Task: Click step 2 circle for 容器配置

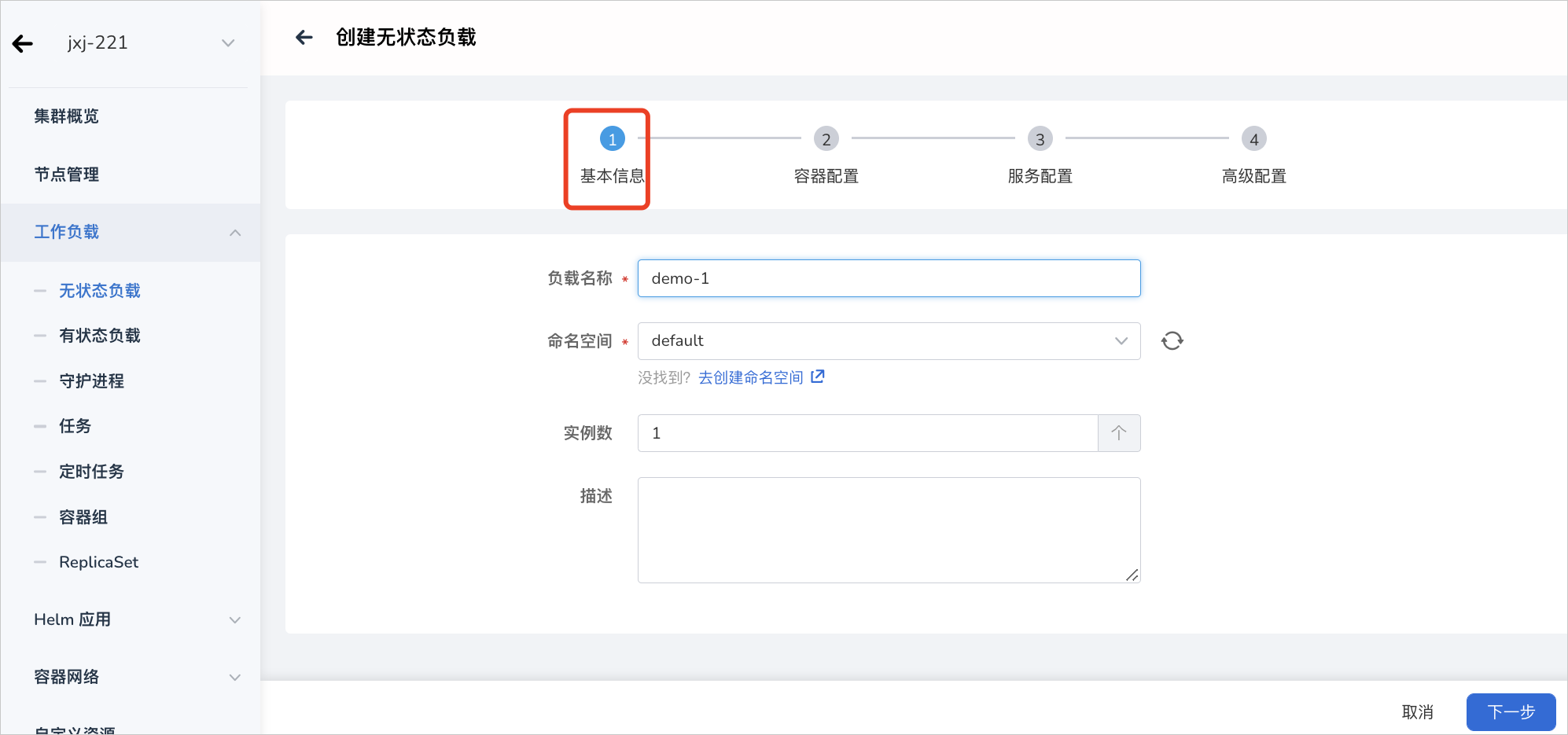Action: tap(826, 139)
